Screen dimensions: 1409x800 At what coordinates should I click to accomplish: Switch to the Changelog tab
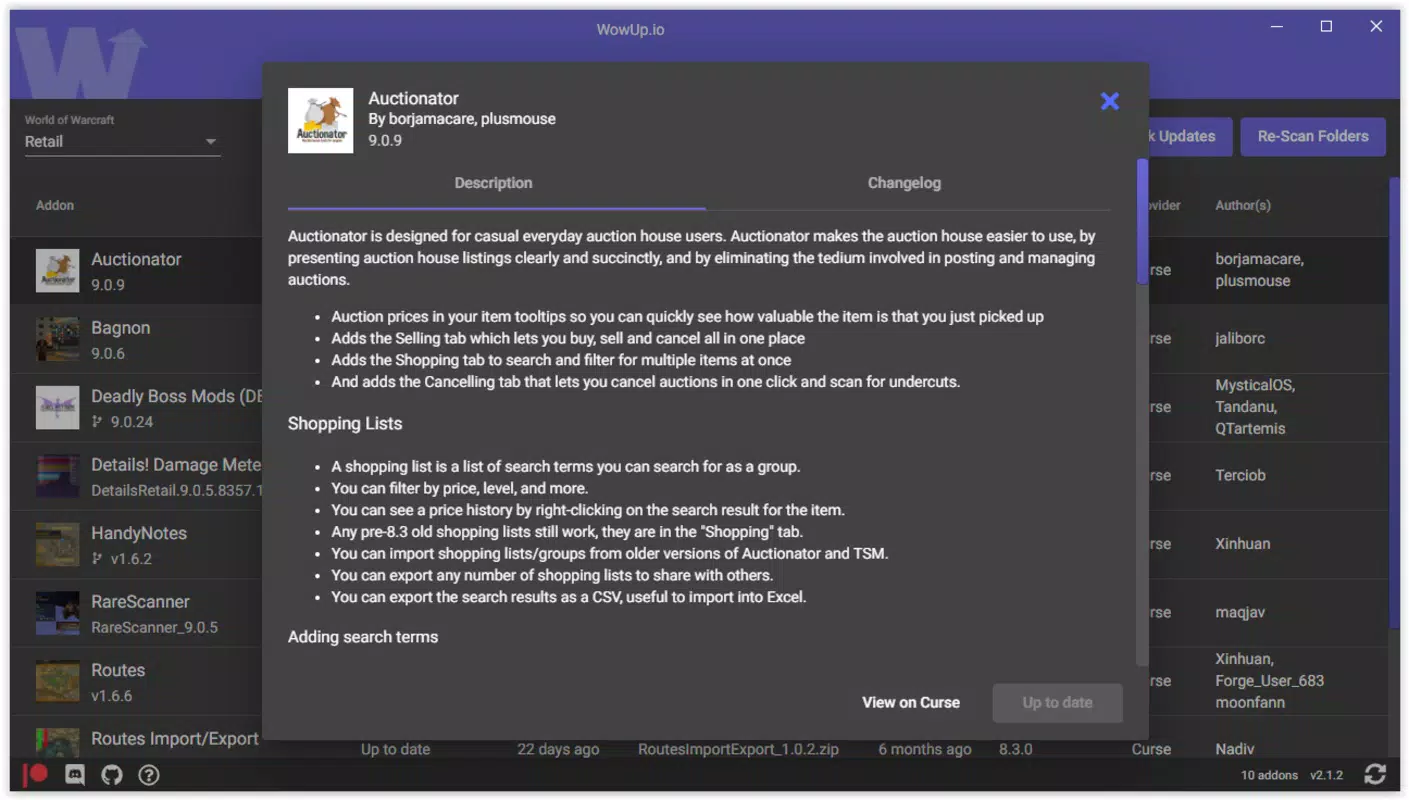point(904,184)
